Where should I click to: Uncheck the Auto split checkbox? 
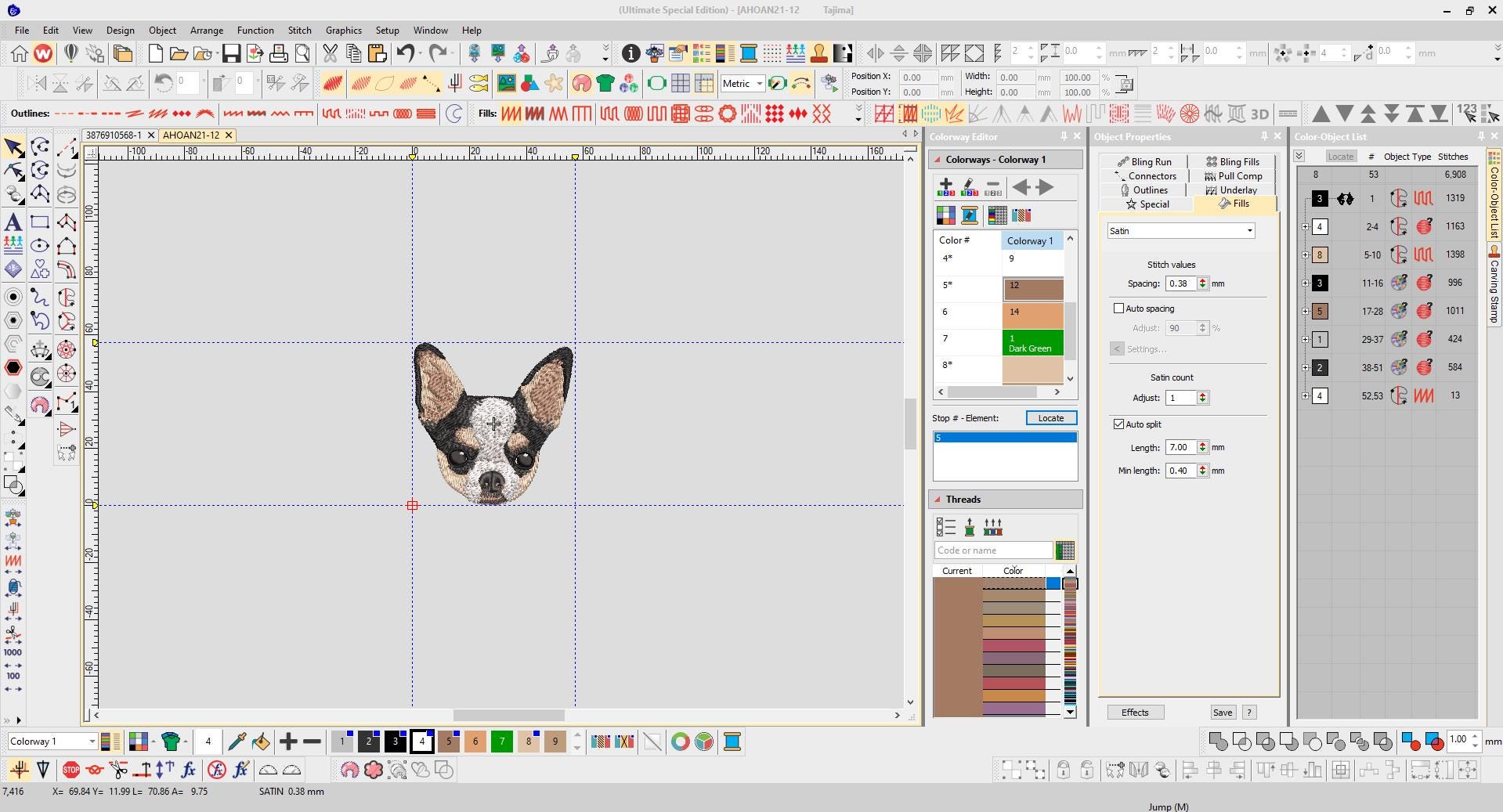tap(1118, 424)
